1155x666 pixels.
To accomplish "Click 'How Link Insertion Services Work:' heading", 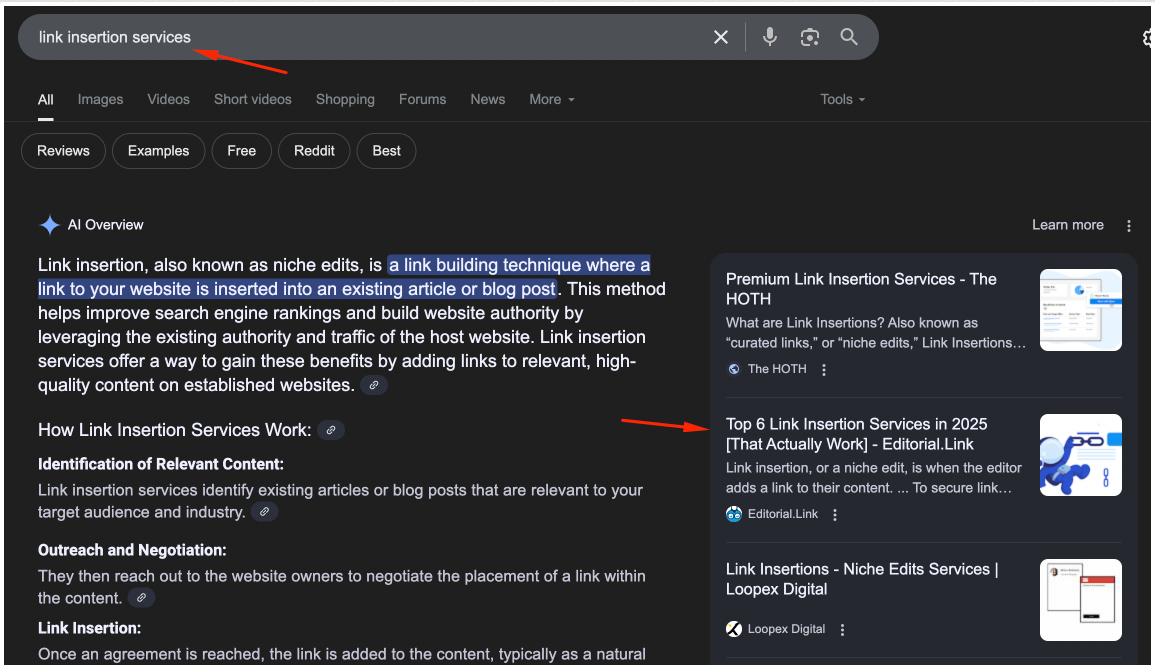I will pos(175,430).
